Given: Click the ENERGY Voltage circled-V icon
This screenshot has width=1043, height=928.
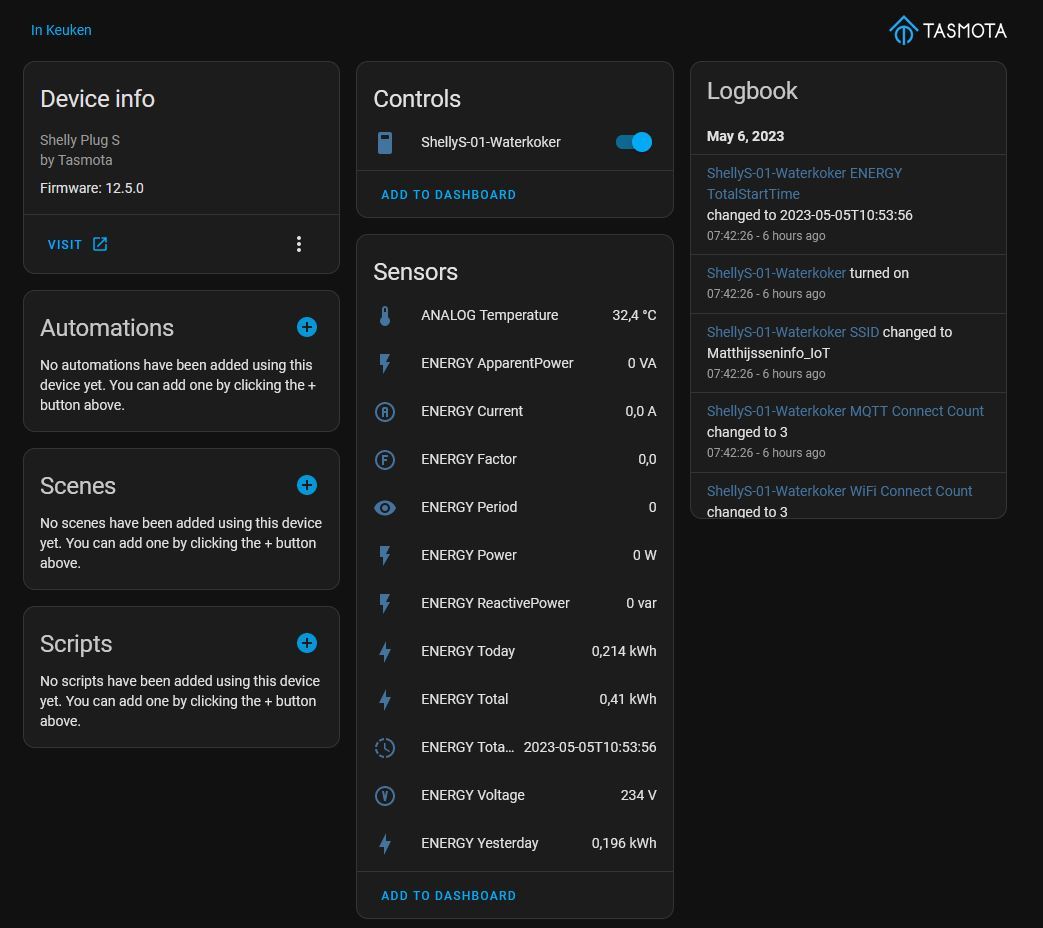Looking at the screenshot, I should coord(385,796).
